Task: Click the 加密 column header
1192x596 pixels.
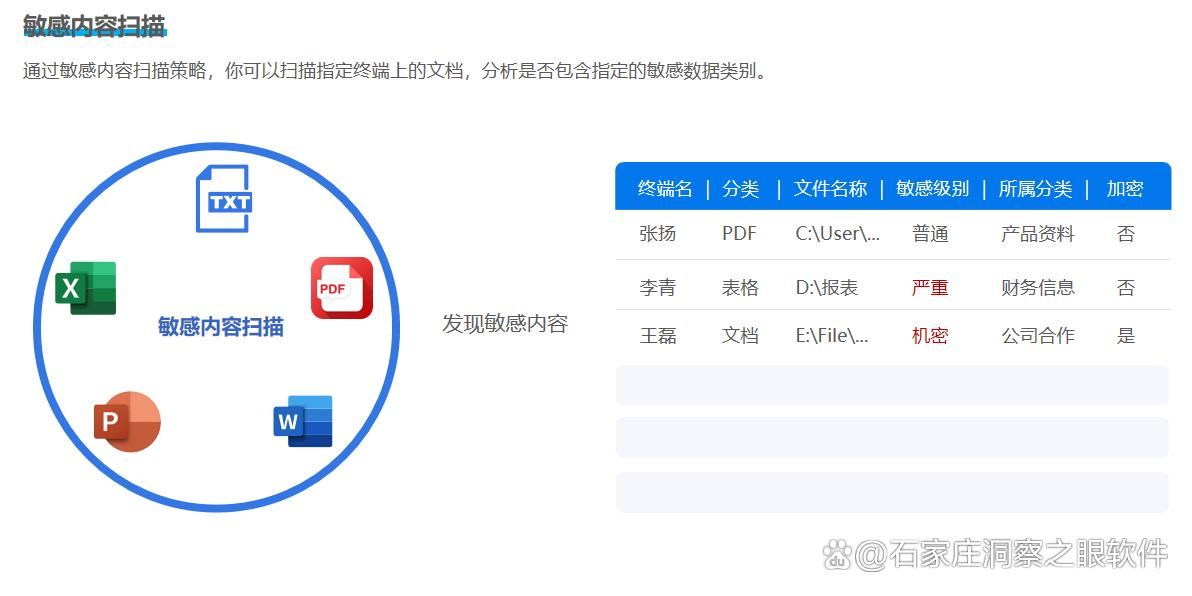Action: 1124,189
